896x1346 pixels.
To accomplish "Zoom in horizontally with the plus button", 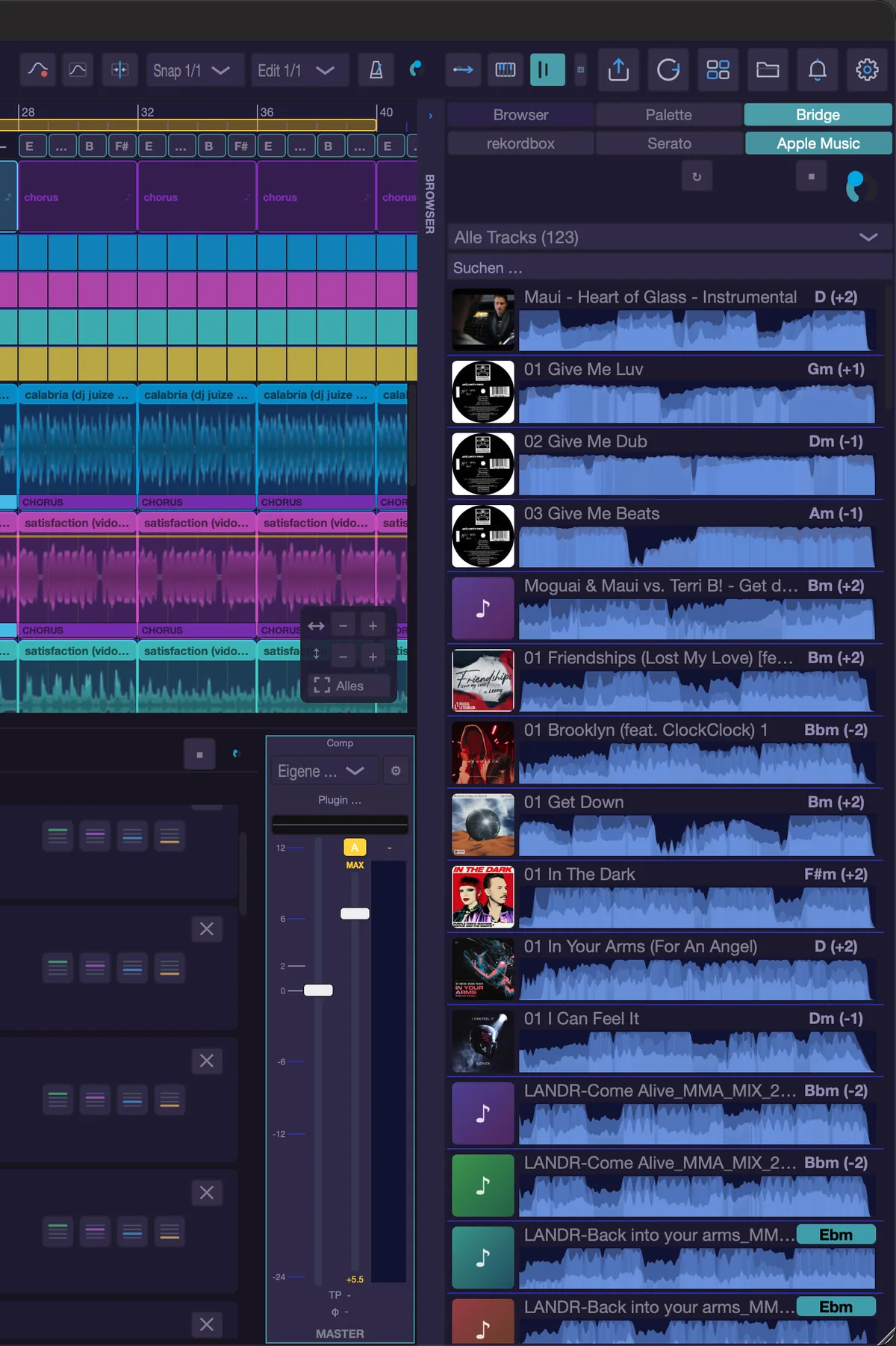I will pyautogui.click(x=373, y=626).
